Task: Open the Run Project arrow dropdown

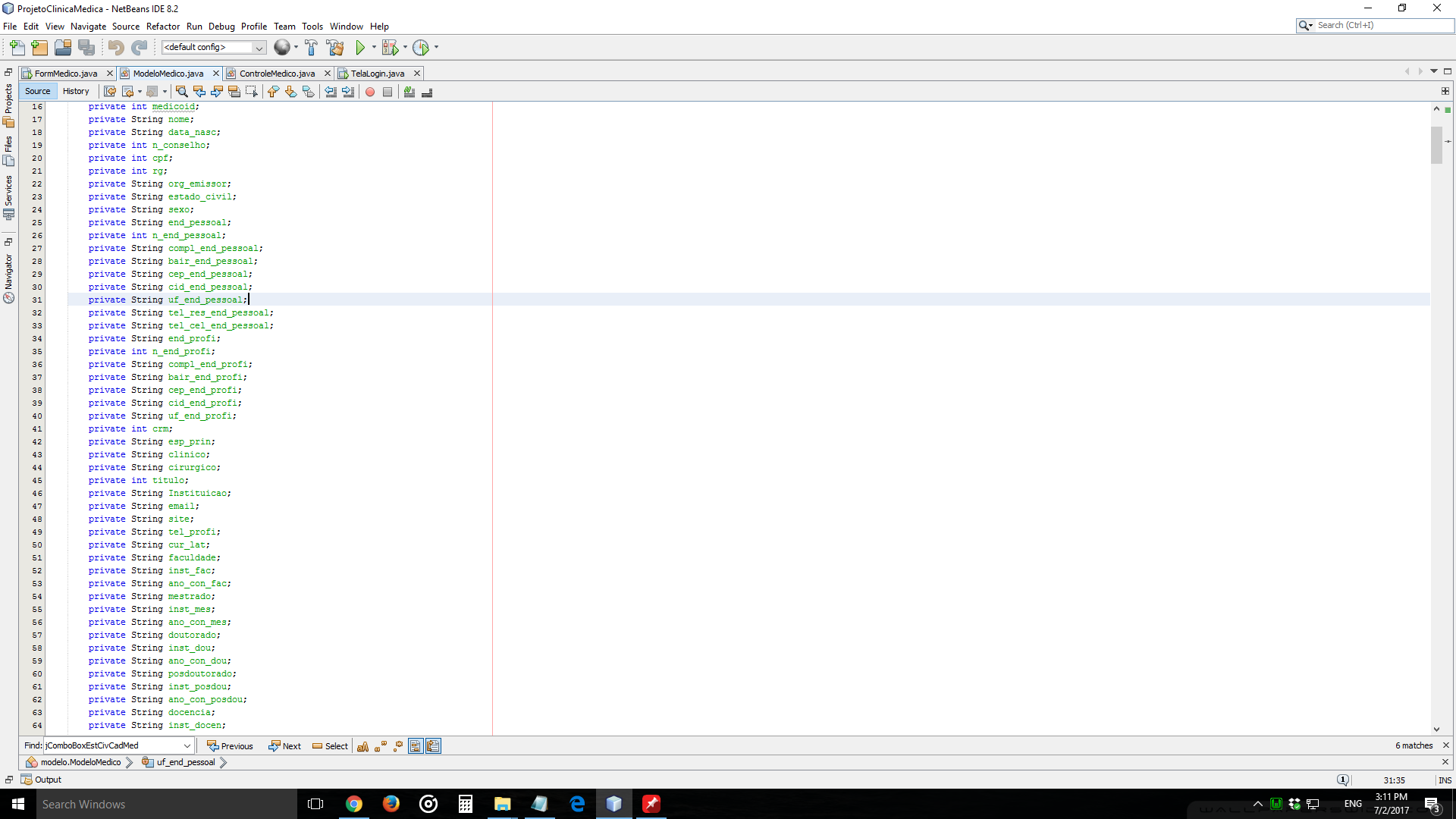Action: pos(374,48)
